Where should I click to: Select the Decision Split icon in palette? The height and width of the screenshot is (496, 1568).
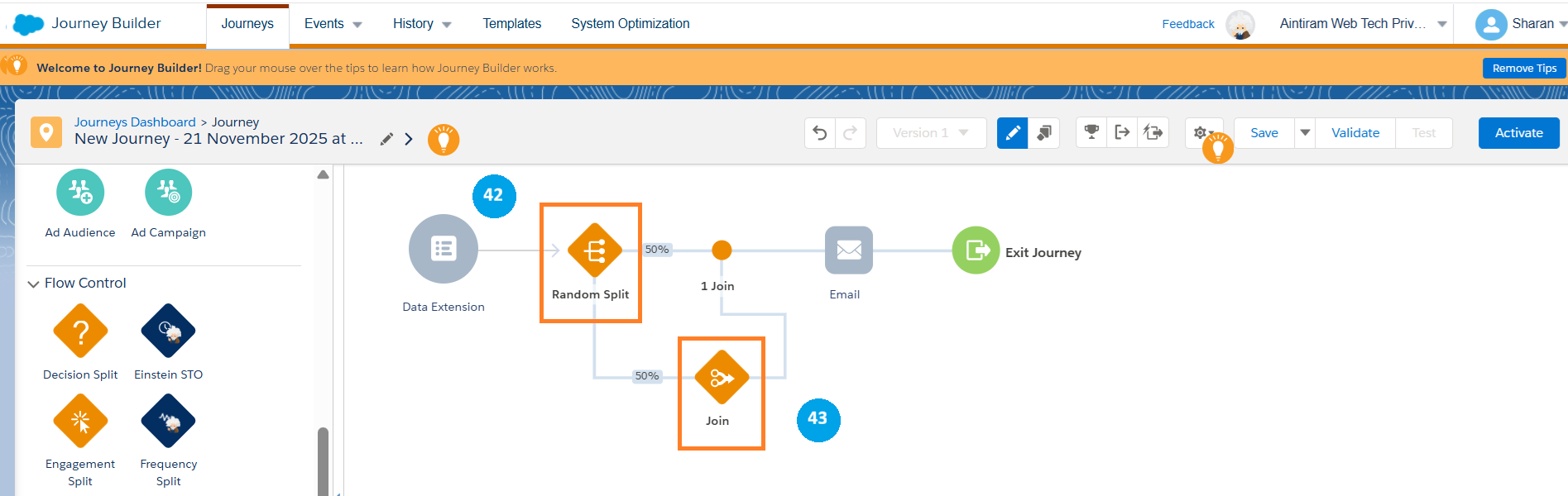click(x=80, y=331)
